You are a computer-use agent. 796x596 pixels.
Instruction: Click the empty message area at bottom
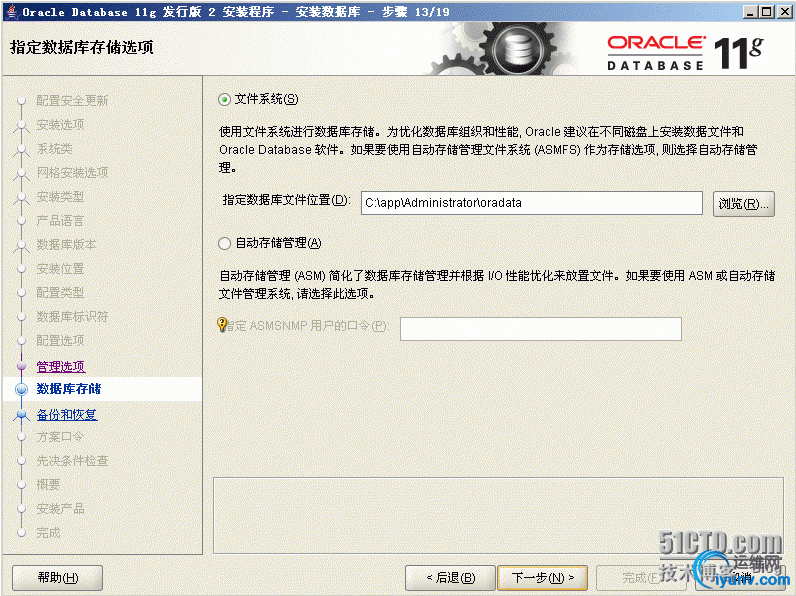coord(498,515)
